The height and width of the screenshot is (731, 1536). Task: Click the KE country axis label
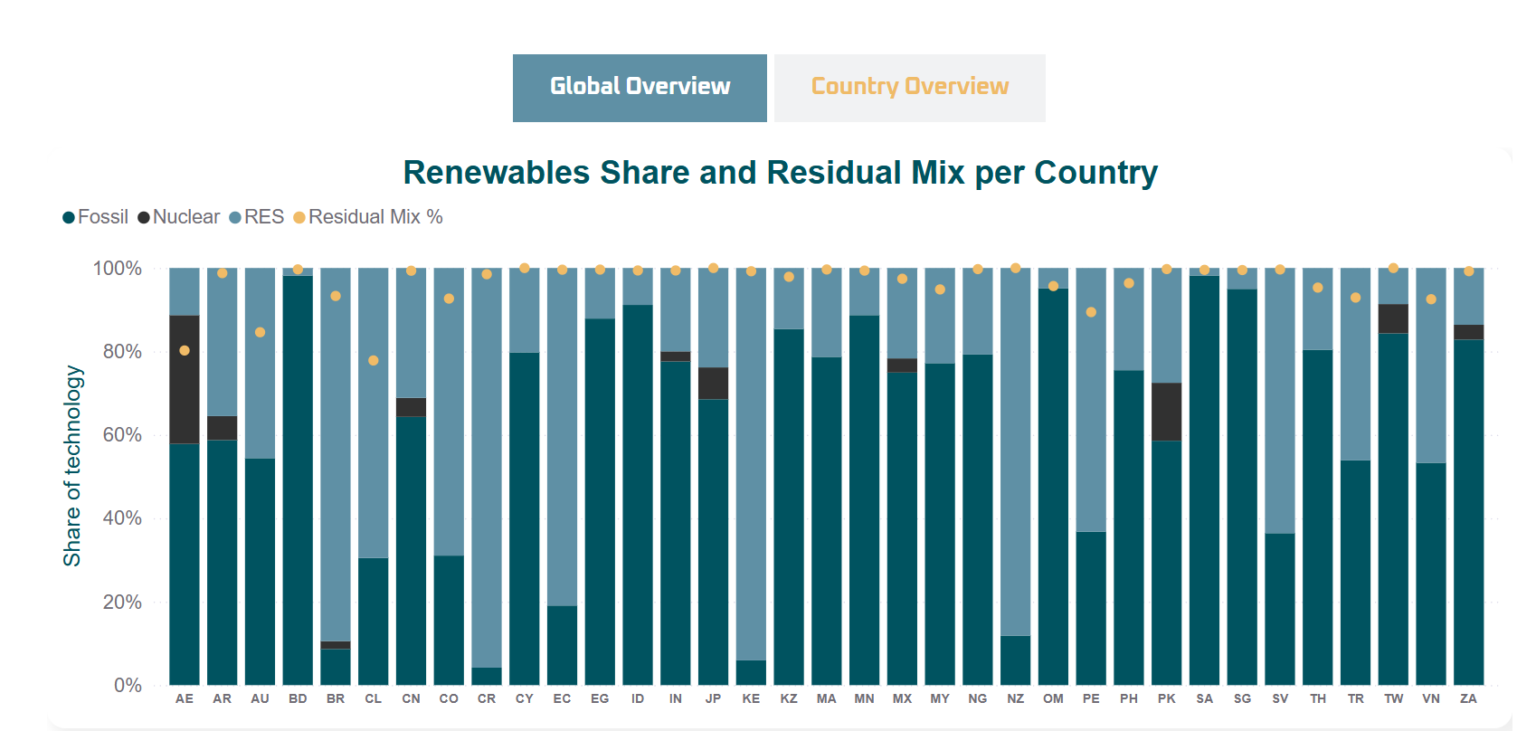(x=751, y=699)
